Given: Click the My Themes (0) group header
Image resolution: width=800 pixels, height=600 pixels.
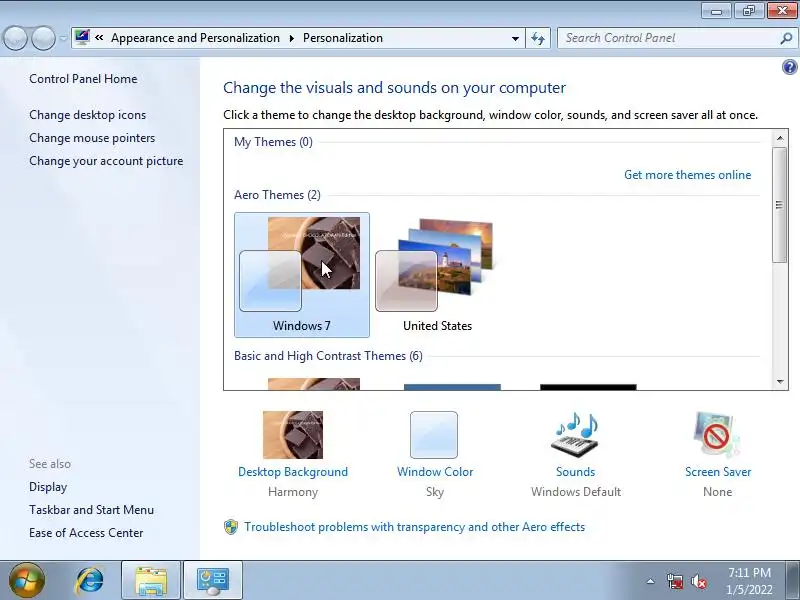Looking at the screenshot, I should pos(273,142).
